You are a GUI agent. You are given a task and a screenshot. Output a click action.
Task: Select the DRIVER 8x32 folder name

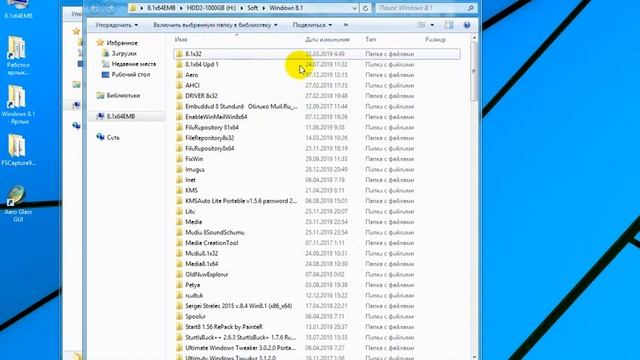point(201,96)
